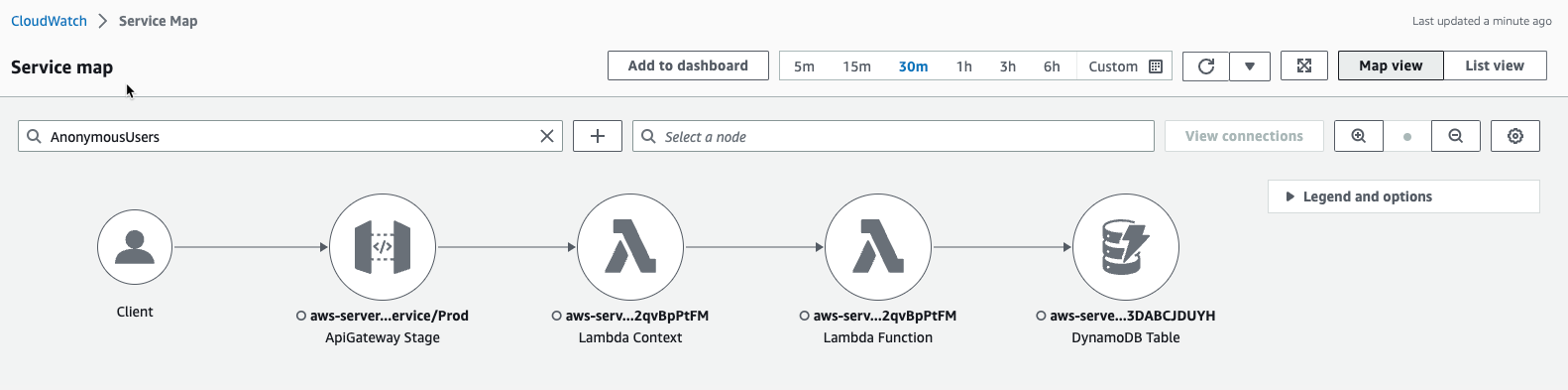Click the Lambda Context label text
This screenshot has width=1568, height=390.
coord(630,337)
